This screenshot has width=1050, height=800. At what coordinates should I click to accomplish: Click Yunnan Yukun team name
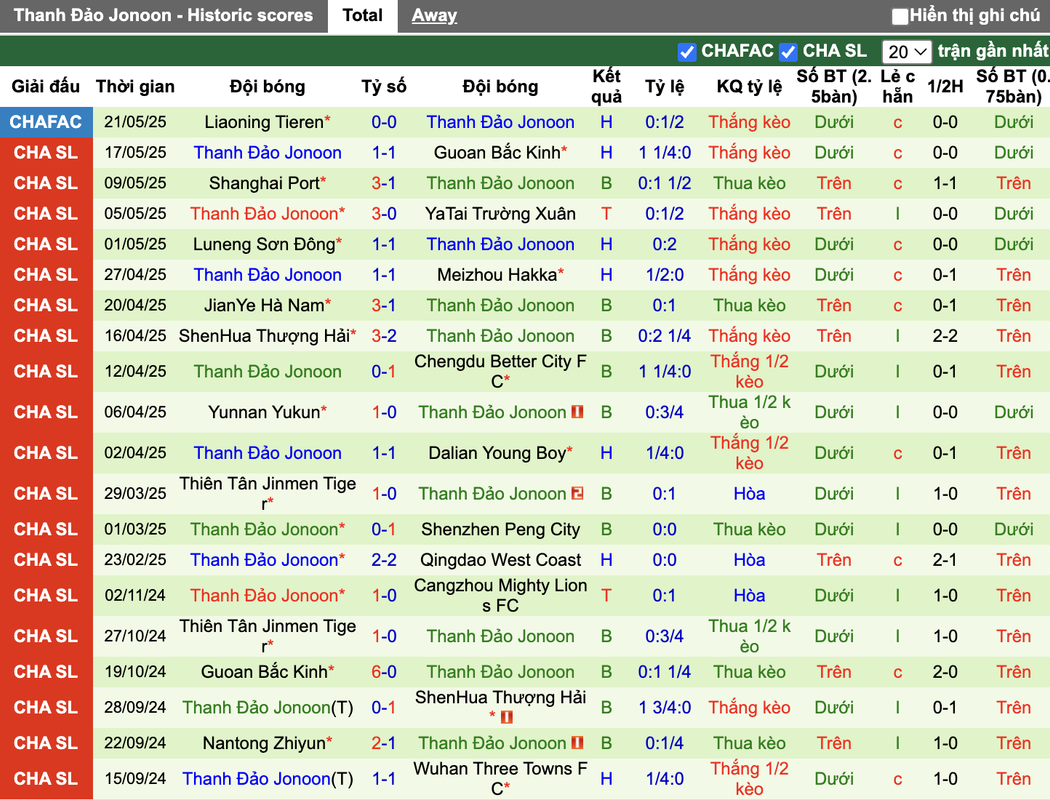coord(267,412)
